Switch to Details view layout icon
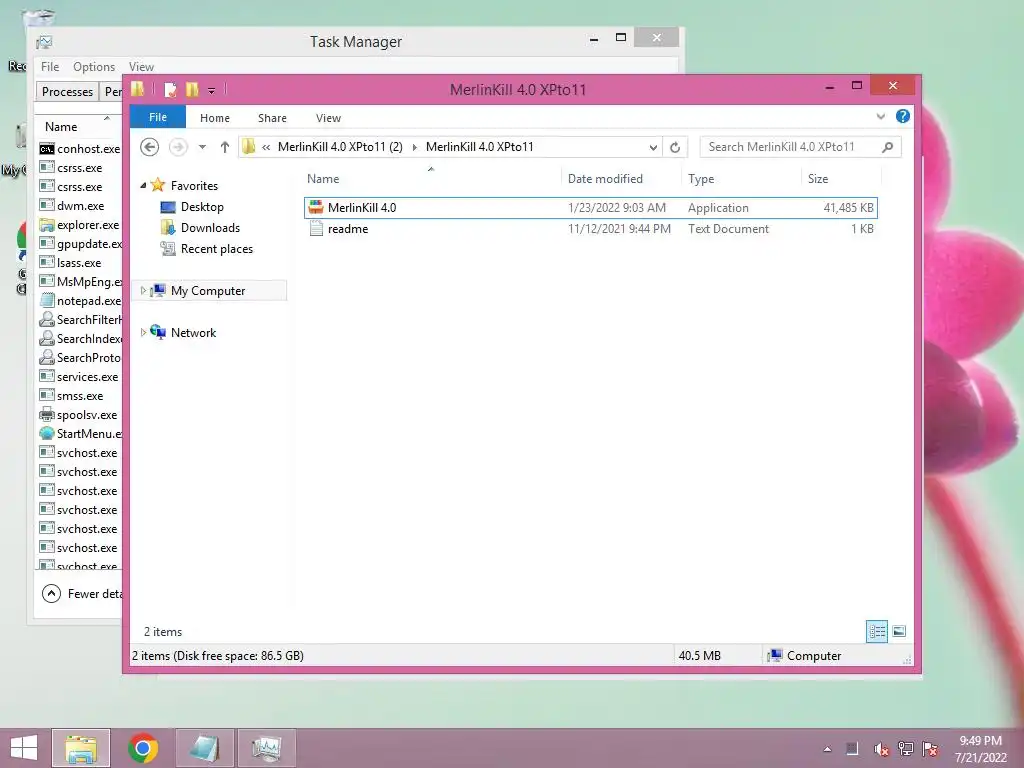 [x=877, y=632]
